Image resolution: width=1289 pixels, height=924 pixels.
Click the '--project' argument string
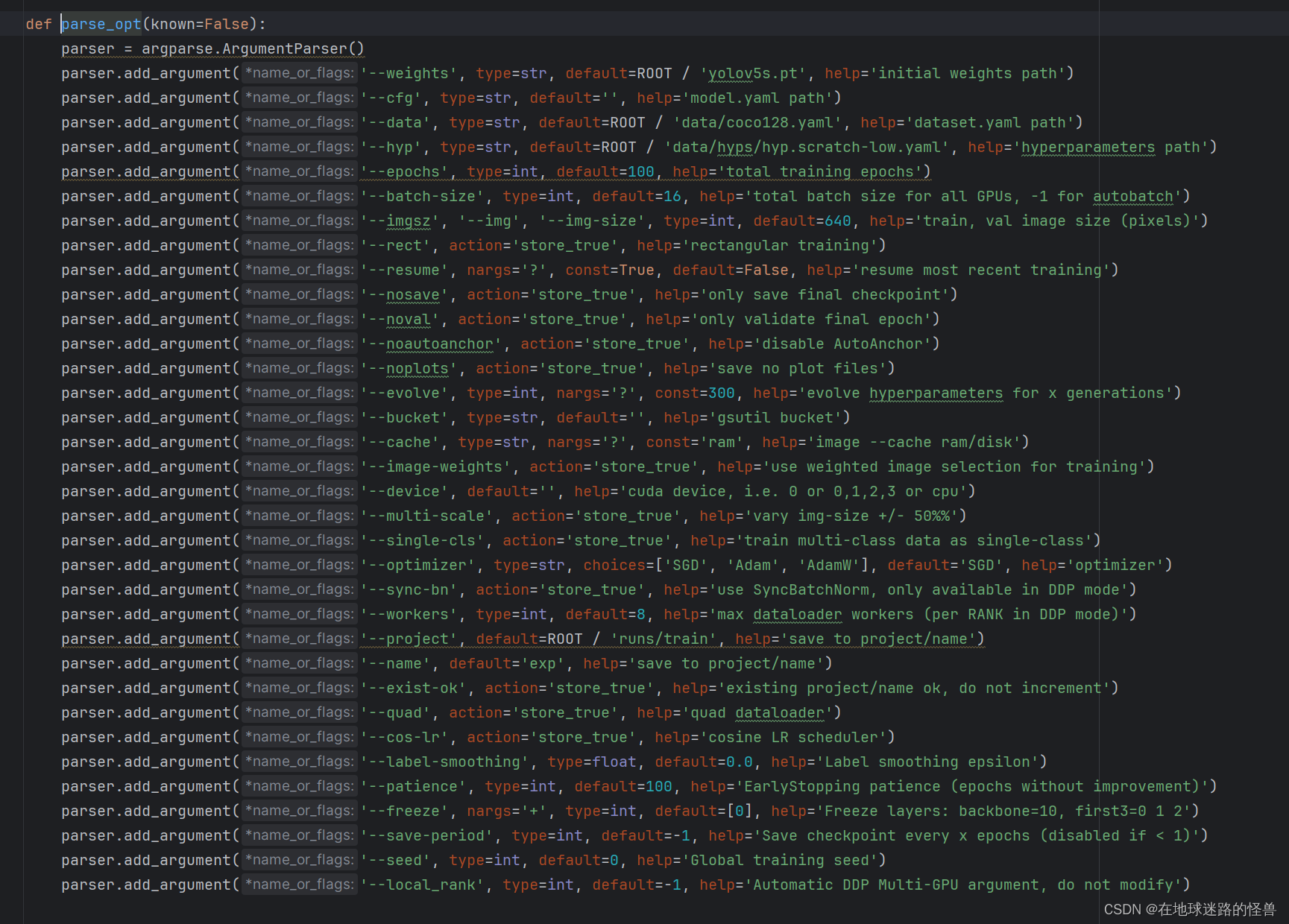pyautogui.click(x=409, y=639)
